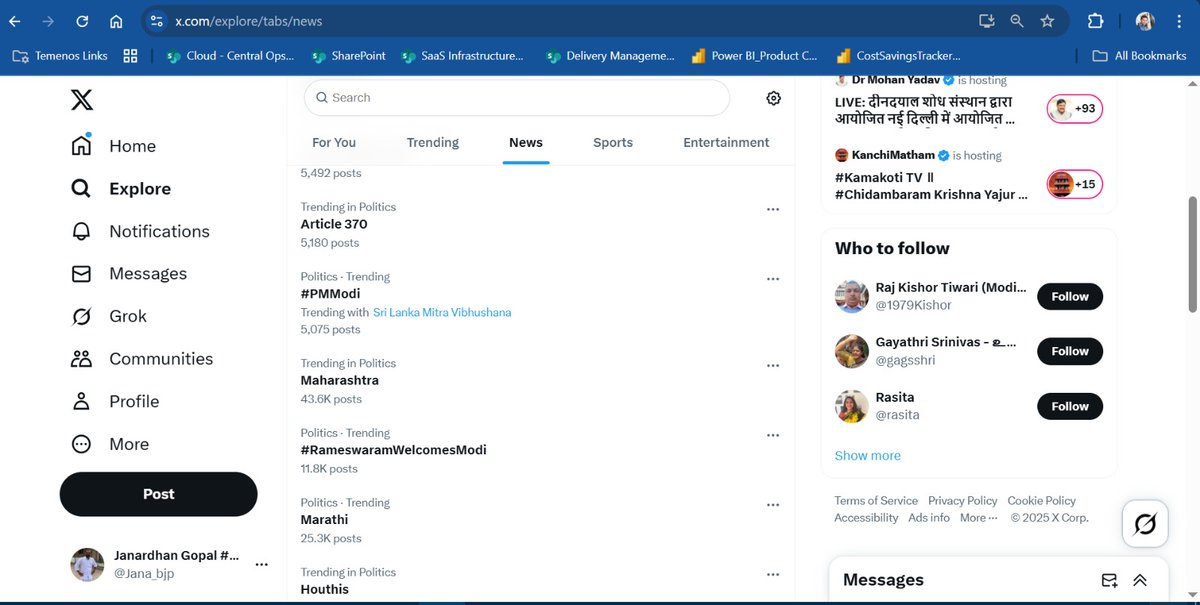Open options for #PMModi trend

coord(772,279)
